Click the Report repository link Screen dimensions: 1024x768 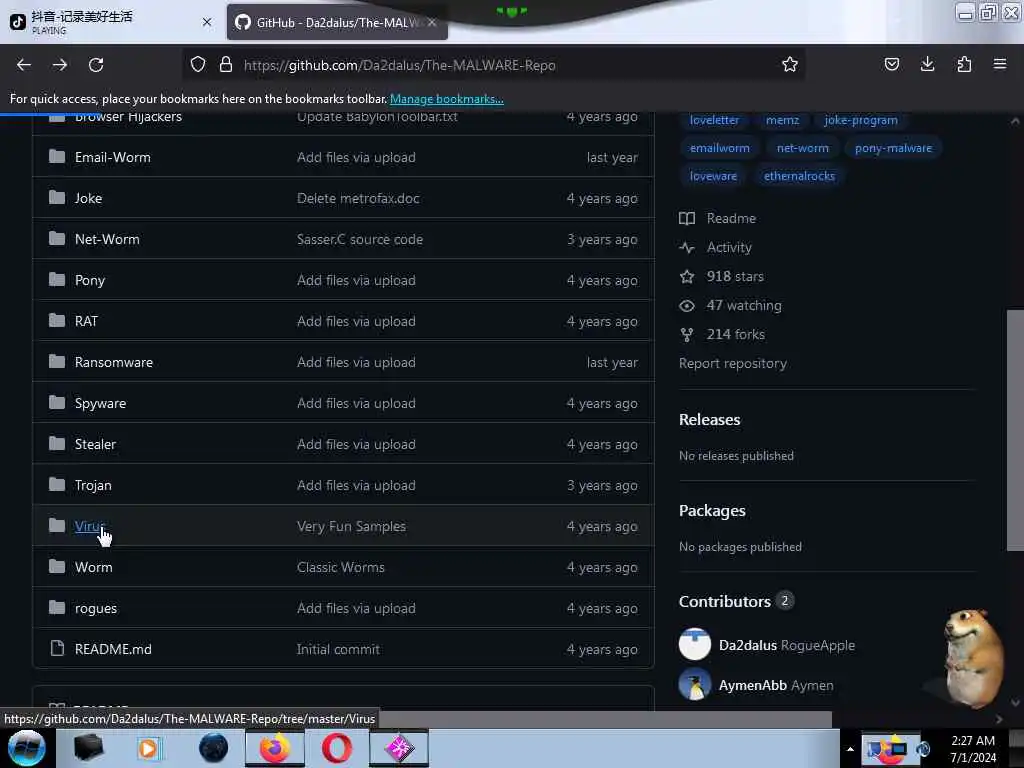pyautogui.click(x=733, y=364)
